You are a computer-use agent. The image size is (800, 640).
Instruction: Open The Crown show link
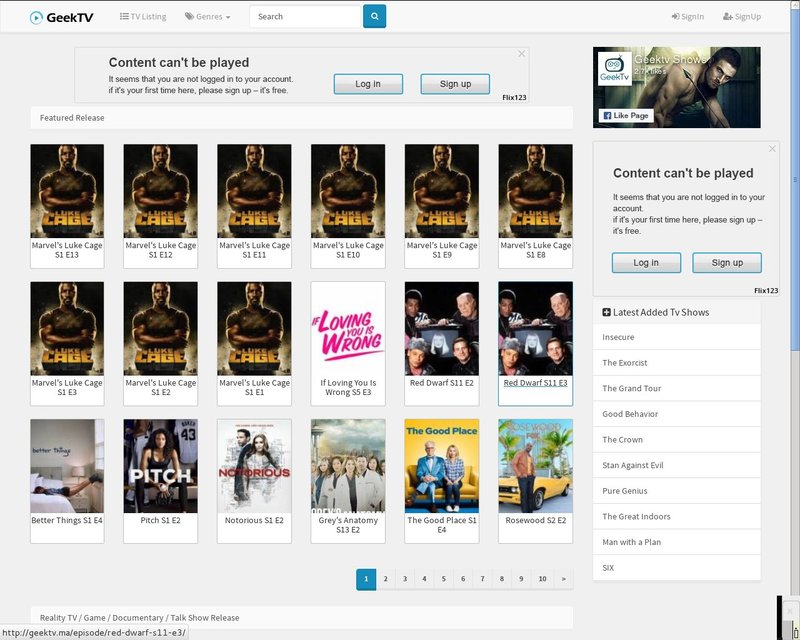(x=677, y=439)
